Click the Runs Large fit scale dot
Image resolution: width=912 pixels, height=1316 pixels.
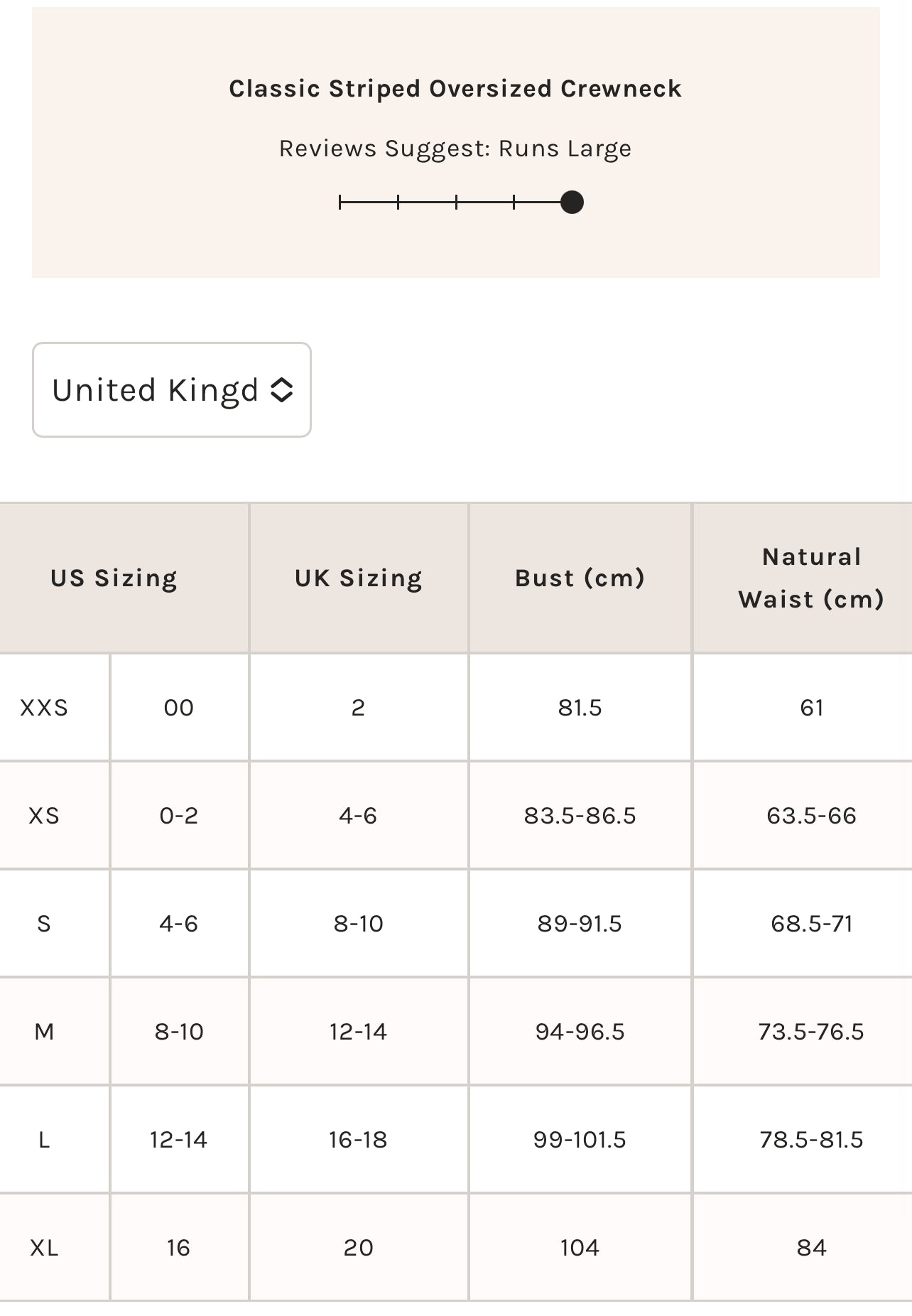click(x=572, y=203)
